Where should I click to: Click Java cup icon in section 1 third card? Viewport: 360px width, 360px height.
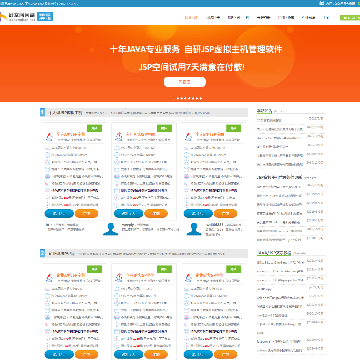(x=188, y=136)
